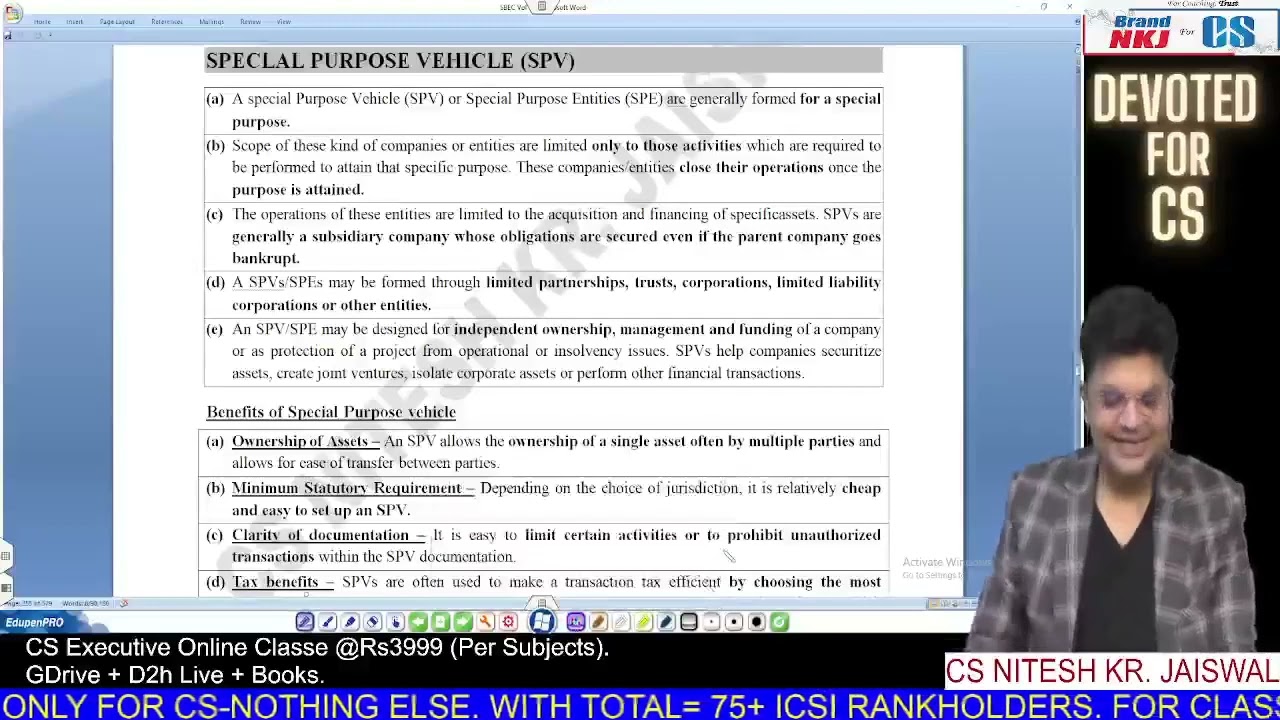Click the green refresh icon in Edupen toolbar
1280x720 pixels.
[x=779, y=622]
